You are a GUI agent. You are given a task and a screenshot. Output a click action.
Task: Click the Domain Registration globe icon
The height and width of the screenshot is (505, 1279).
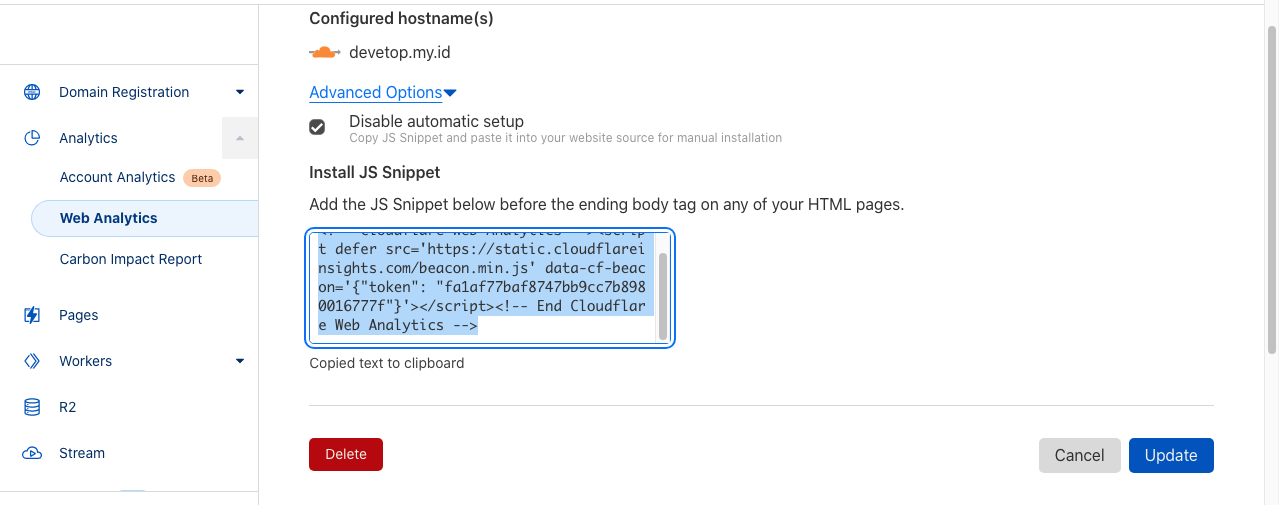pyautogui.click(x=32, y=92)
